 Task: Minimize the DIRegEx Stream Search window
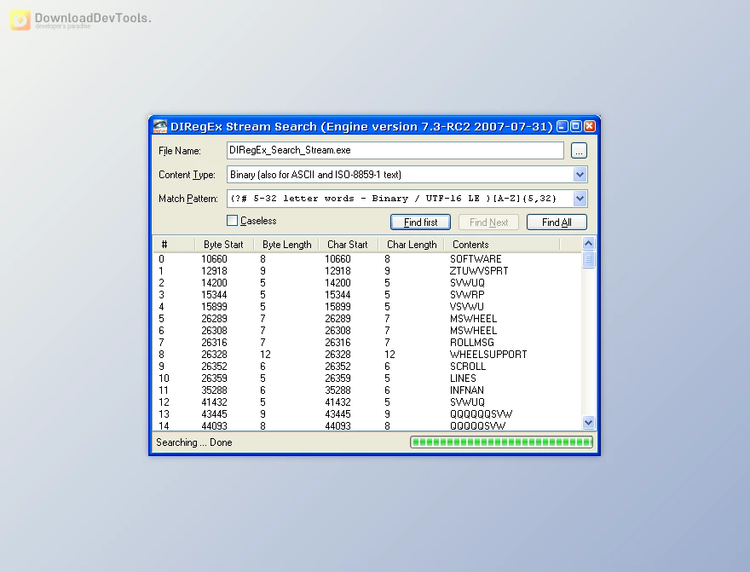563,126
